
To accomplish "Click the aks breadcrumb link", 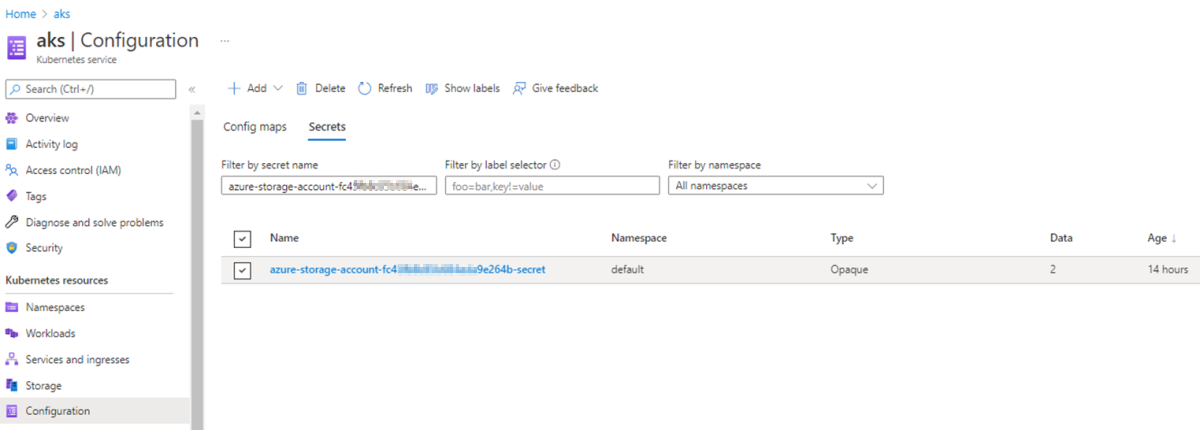I will [62, 14].
